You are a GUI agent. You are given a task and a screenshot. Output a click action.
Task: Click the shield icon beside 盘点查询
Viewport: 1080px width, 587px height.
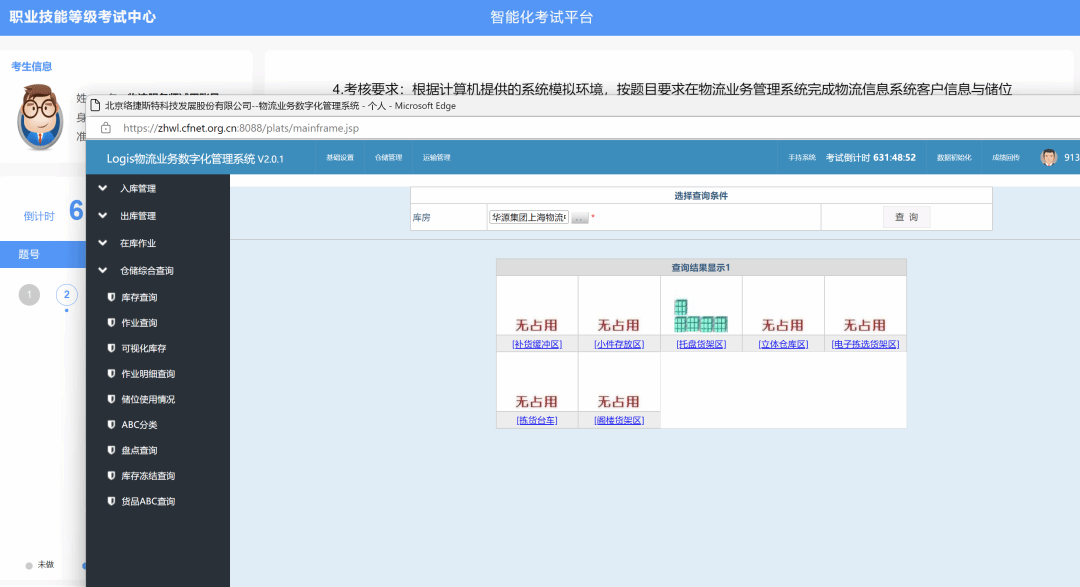[x=111, y=450]
